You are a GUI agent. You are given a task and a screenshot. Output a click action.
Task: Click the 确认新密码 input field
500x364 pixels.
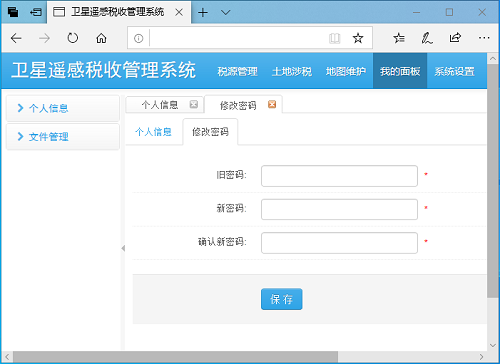(339, 243)
